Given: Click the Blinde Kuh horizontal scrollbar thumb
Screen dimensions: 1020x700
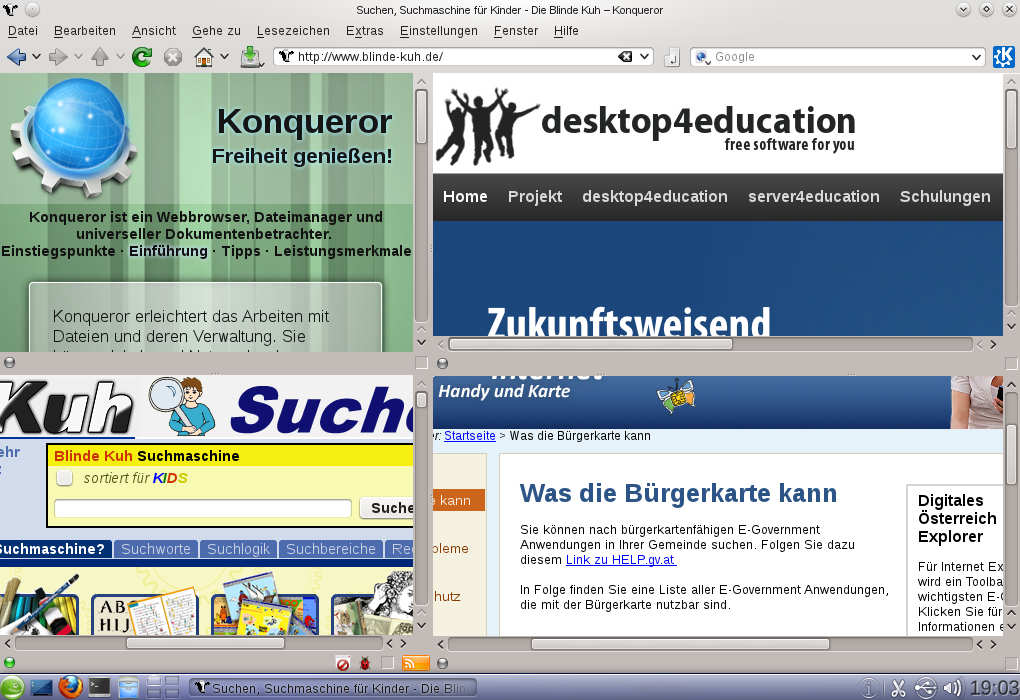Looking at the screenshot, I should (206, 643).
